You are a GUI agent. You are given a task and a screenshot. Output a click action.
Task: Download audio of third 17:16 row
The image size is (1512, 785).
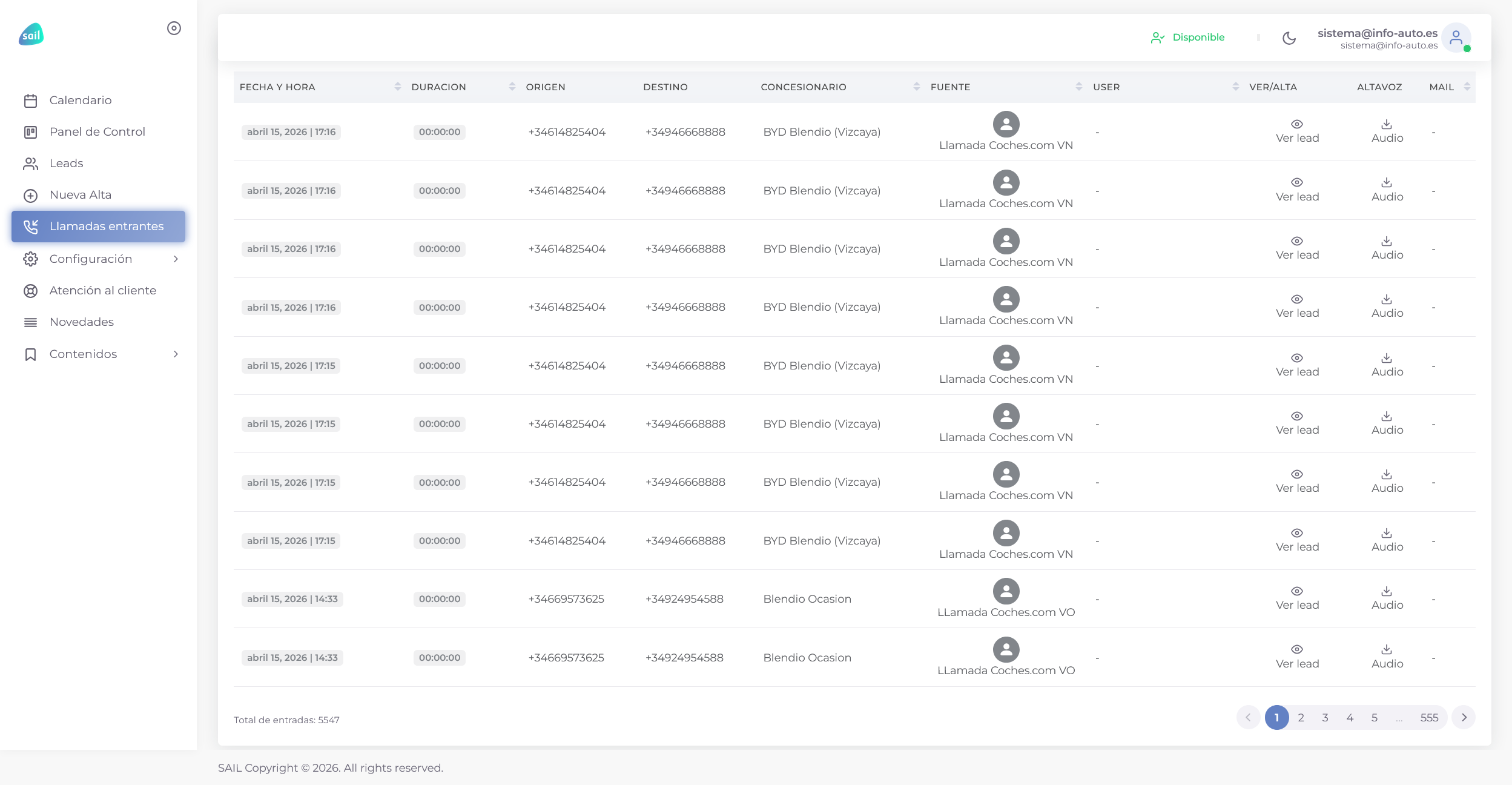[x=1387, y=248]
